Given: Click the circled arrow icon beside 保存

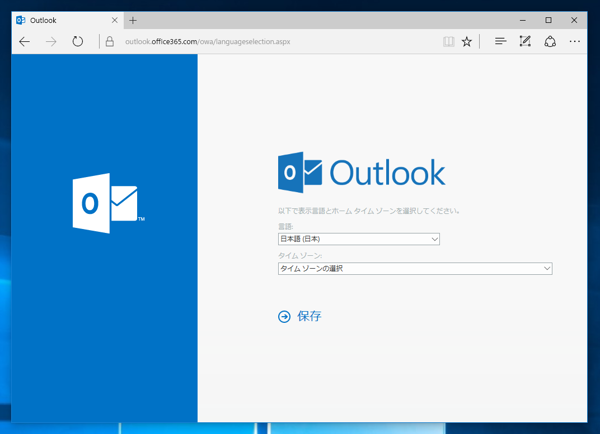Looking at the screenshot, I should (x=284, y=317).
